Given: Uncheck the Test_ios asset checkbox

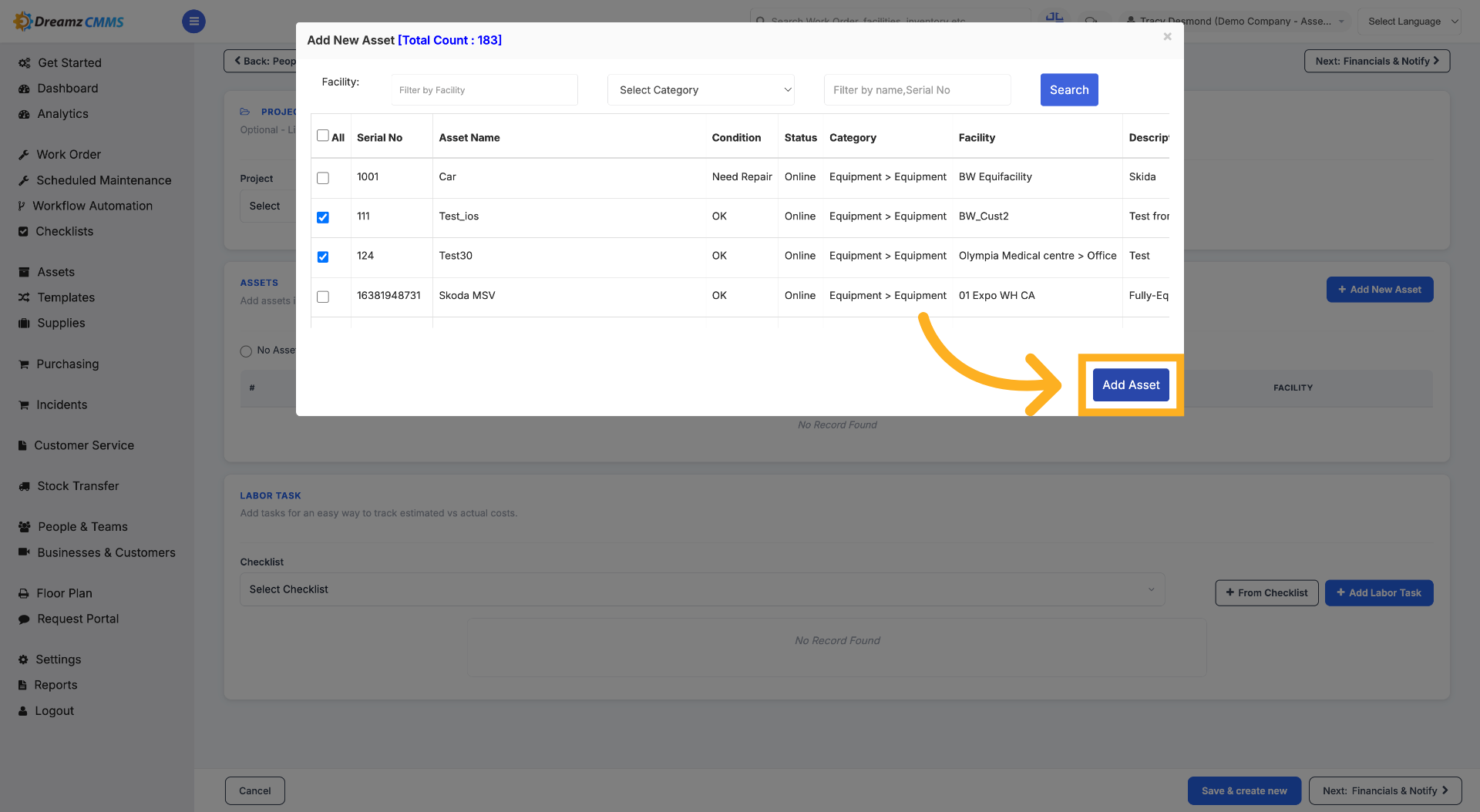Looking at the screenshot, I should (x=323, y=217).
